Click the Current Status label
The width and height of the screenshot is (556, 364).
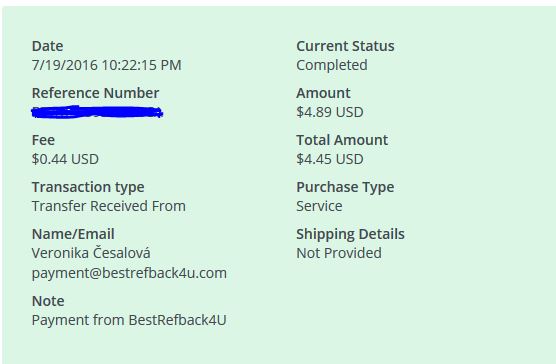[345, 46]
